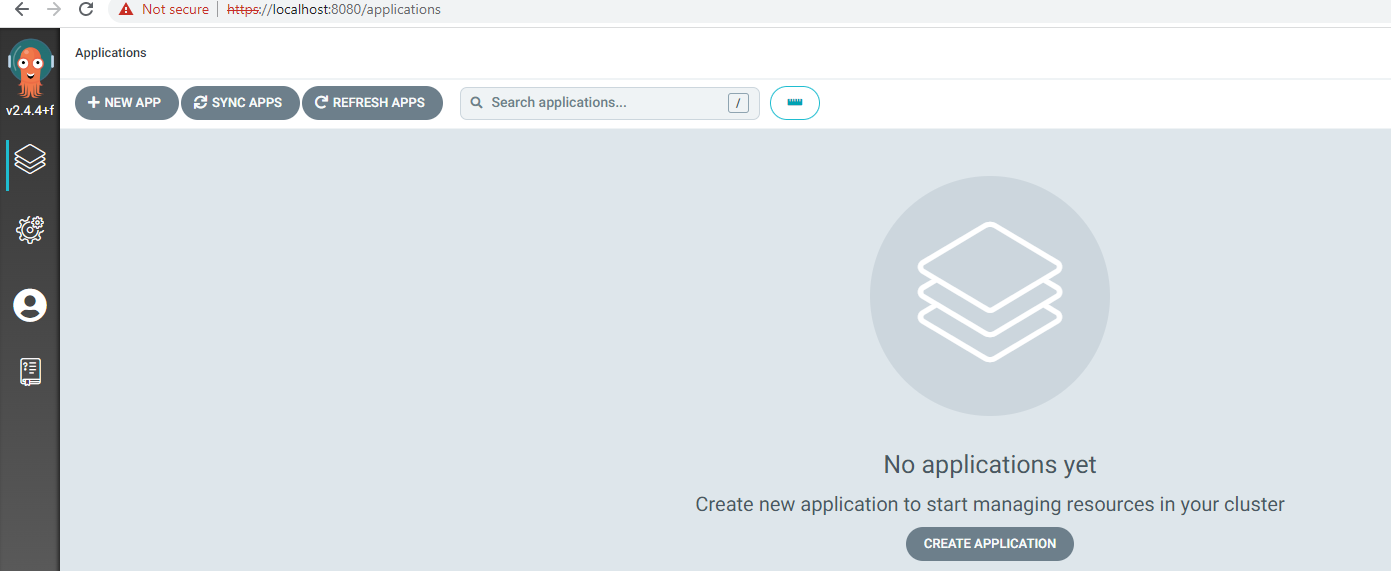The height and width of the screenshot is (571, 1391).
Task: Open the Documentation book icon
Action: click(30, 372)
